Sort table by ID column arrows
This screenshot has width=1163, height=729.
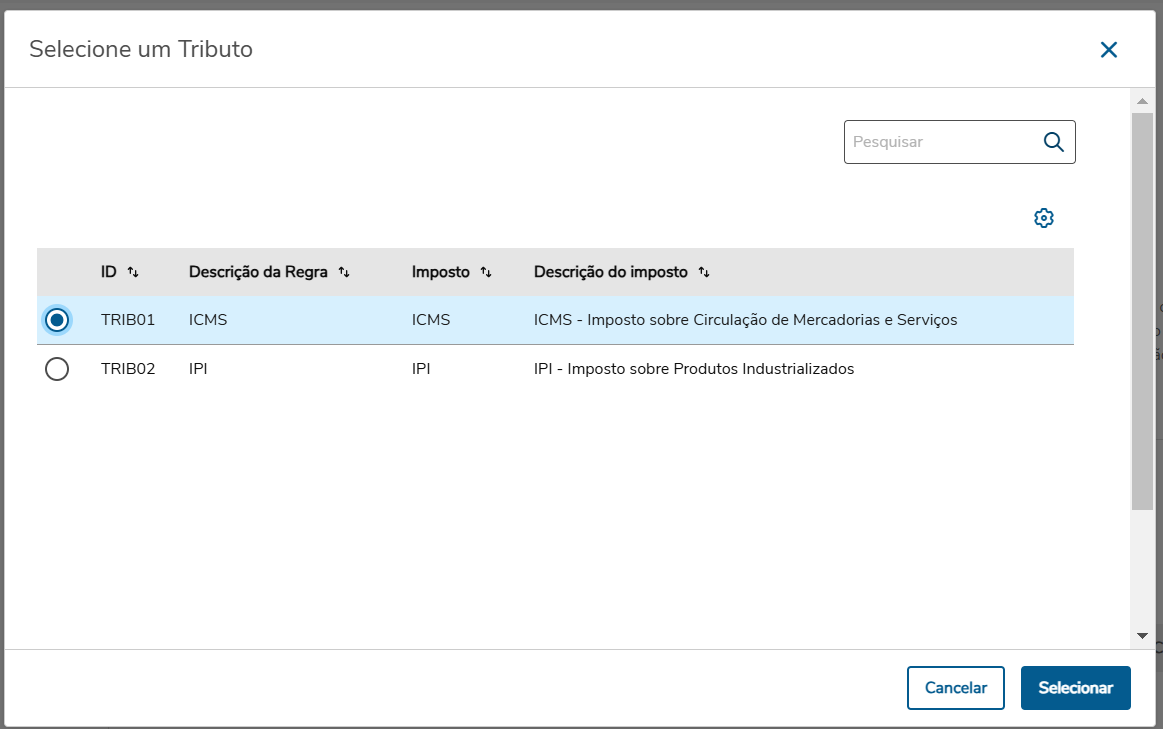[x=133, y=272]
